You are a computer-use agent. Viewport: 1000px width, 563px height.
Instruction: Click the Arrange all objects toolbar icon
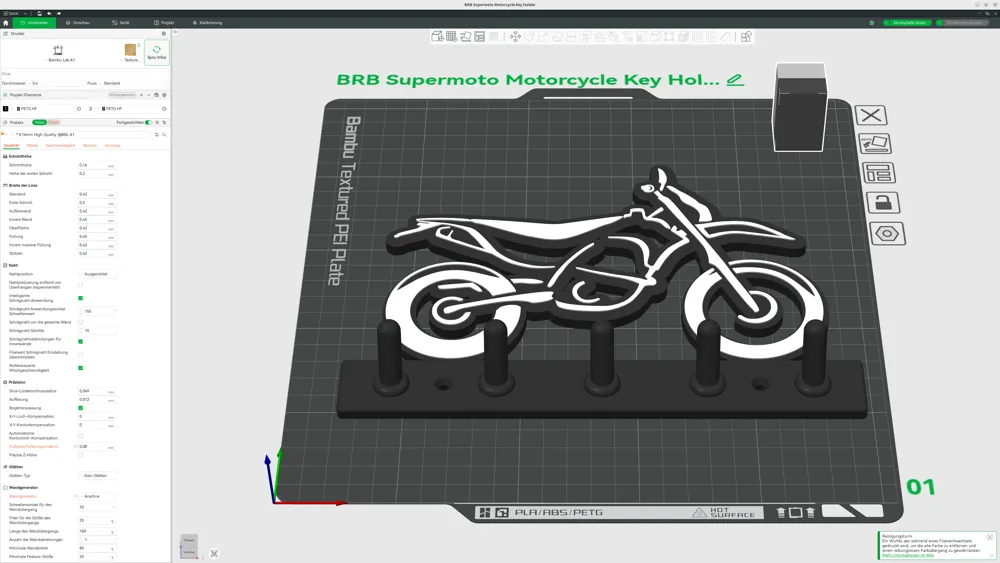tap(480, 37)
